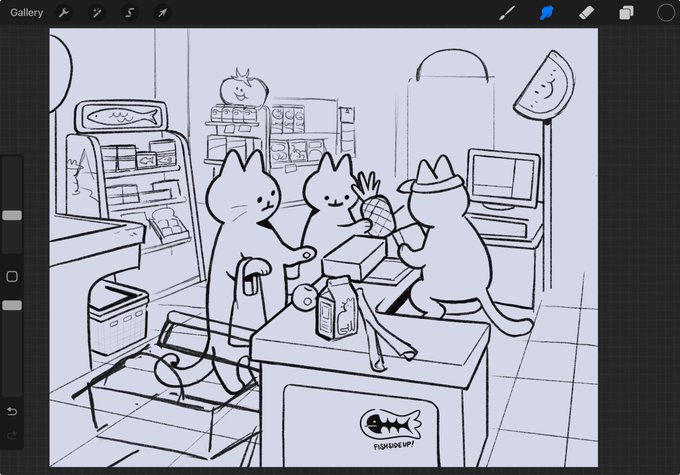This screenshot has height=475, width=680.
Task: Select the Smudge tool
Action: tap(546, 13)
